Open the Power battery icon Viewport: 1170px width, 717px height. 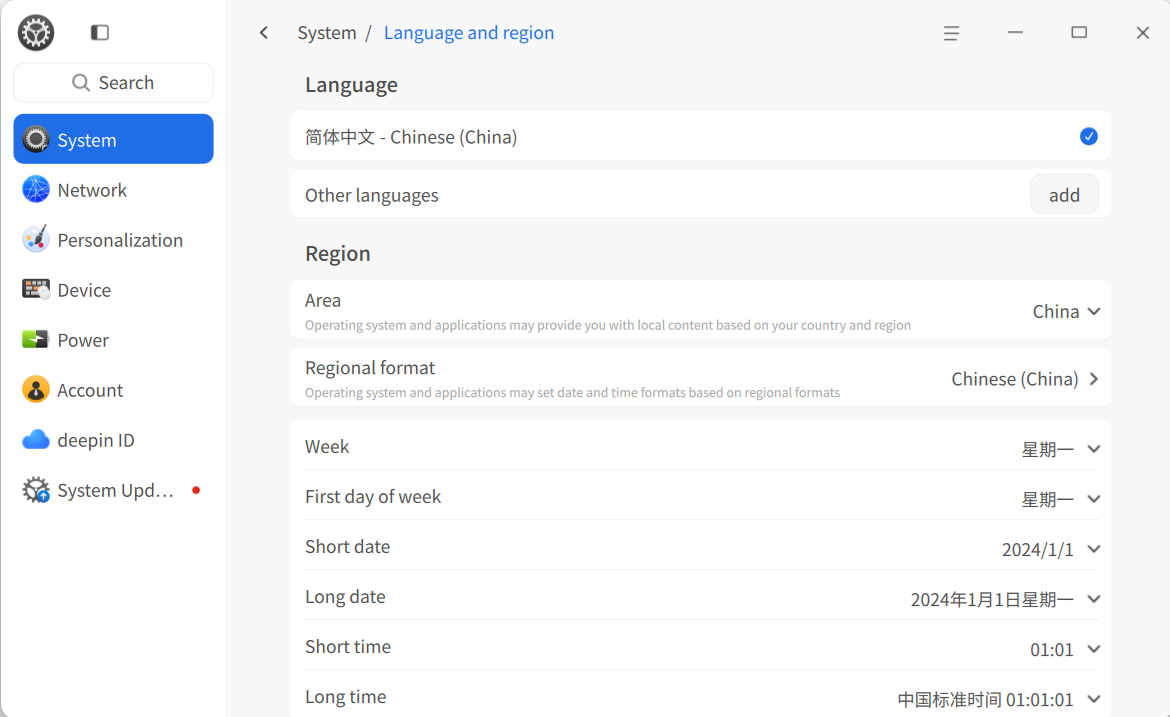coord(35,339)
